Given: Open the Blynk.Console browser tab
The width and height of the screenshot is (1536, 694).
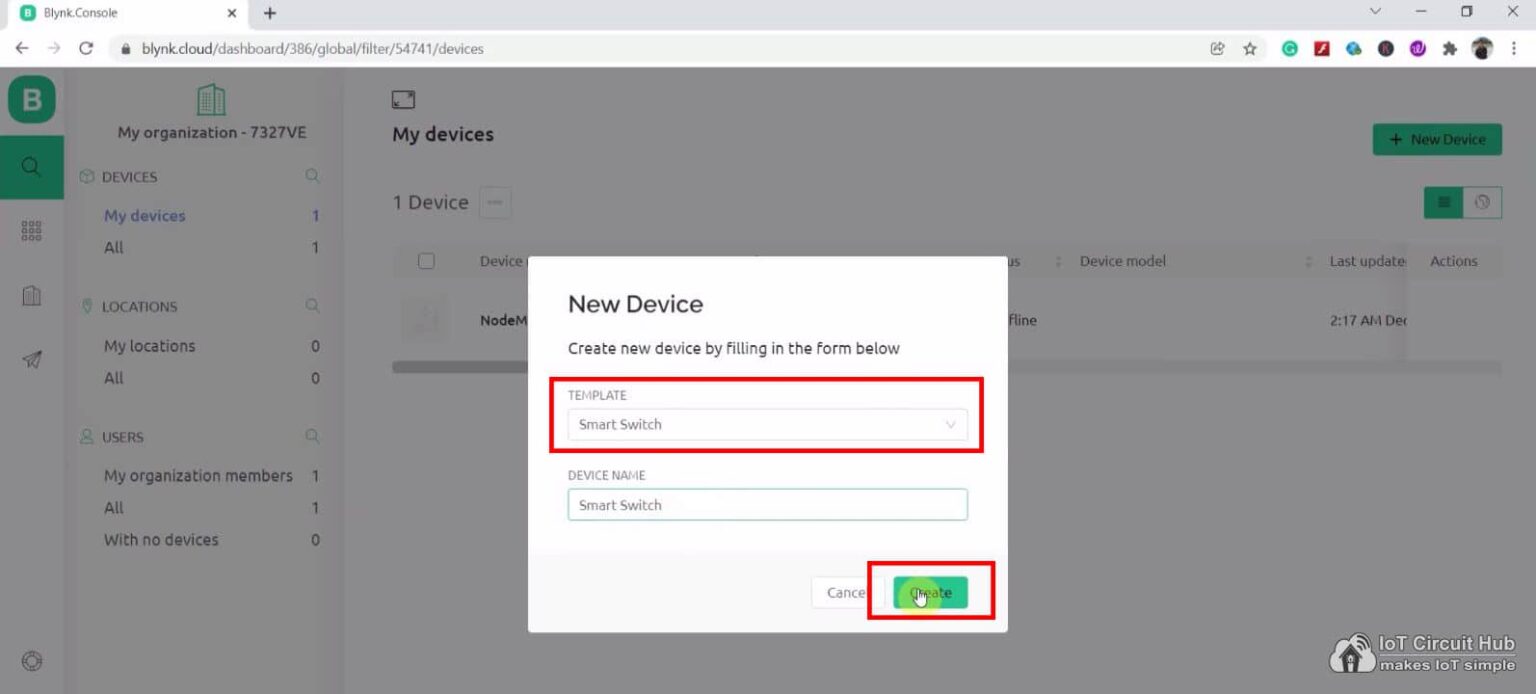Looking at the screenshot, I should tap(120, 13).
